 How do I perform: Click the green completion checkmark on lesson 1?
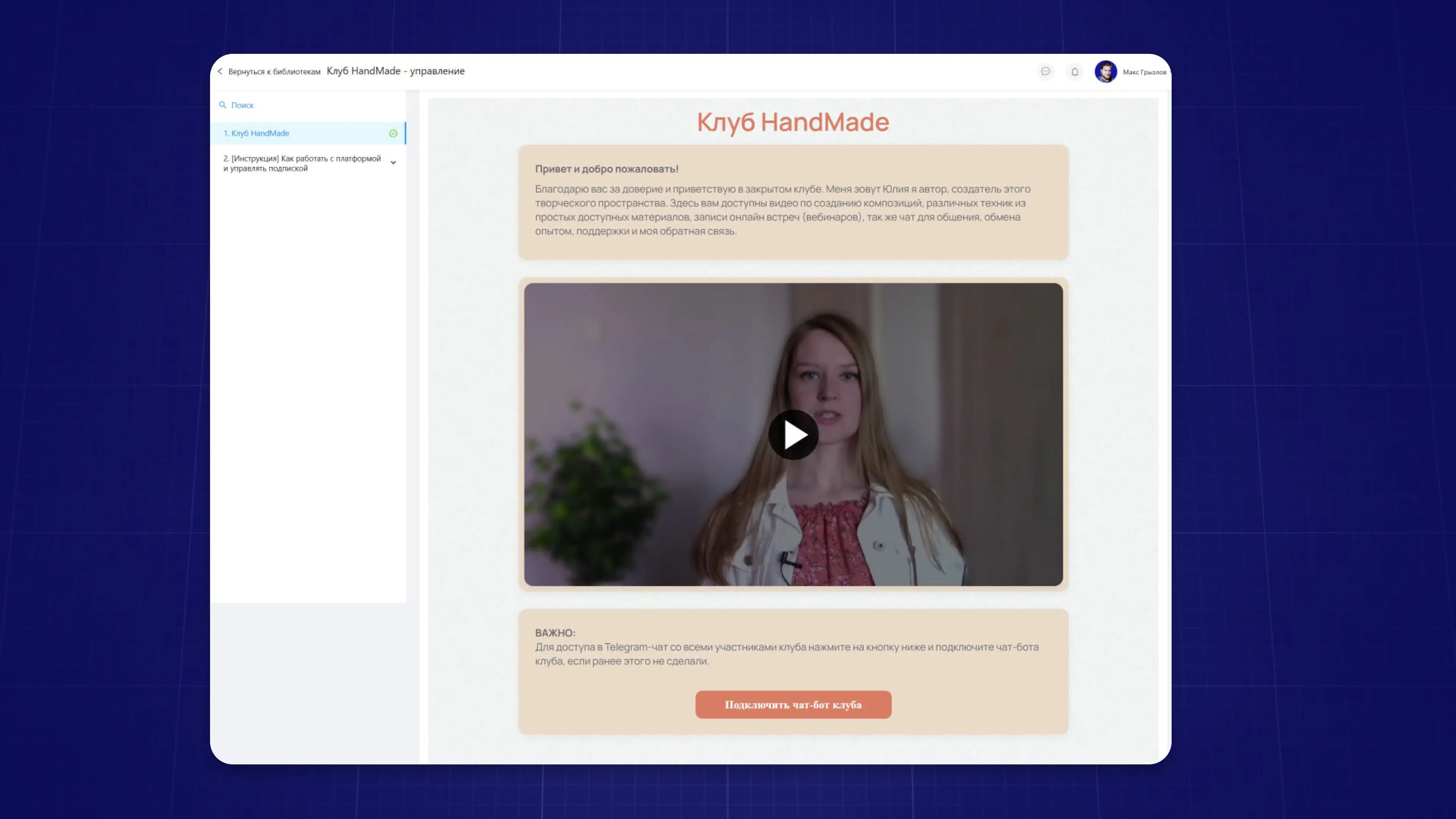click(393, 133)
